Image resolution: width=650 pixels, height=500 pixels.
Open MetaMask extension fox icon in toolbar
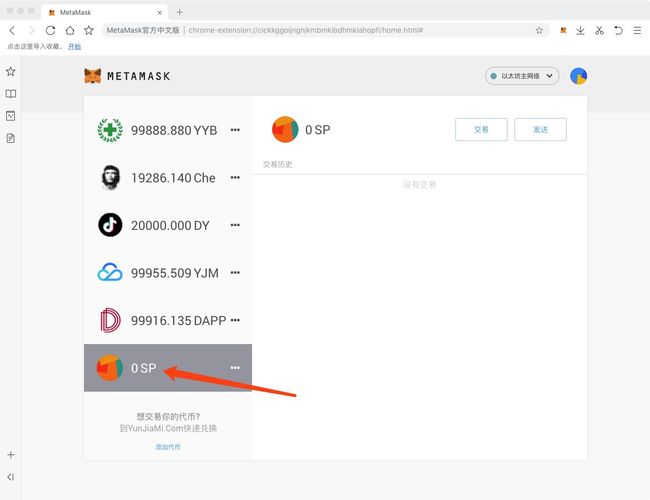point(563,30)
